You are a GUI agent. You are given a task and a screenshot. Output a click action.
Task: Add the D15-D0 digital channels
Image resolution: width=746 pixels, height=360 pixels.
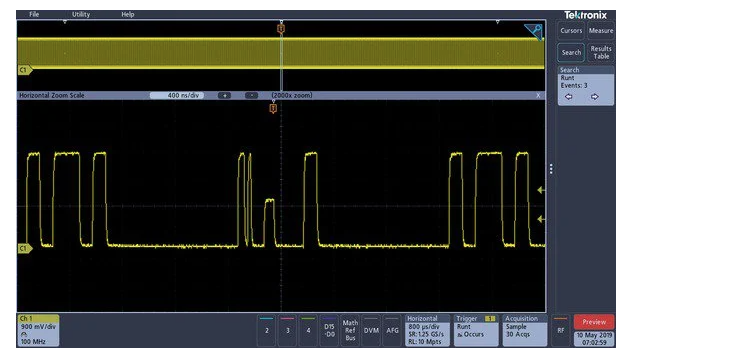pos(329,330)
